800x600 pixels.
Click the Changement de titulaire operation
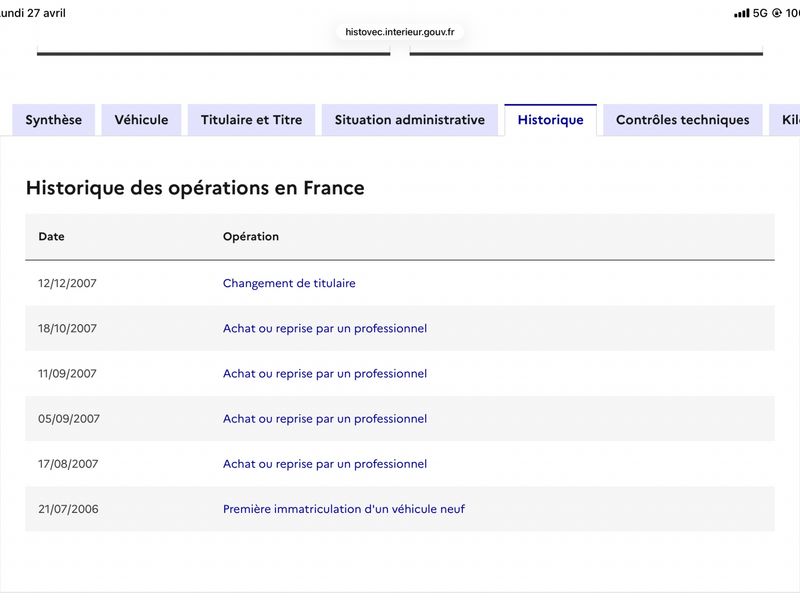(289, 283)
